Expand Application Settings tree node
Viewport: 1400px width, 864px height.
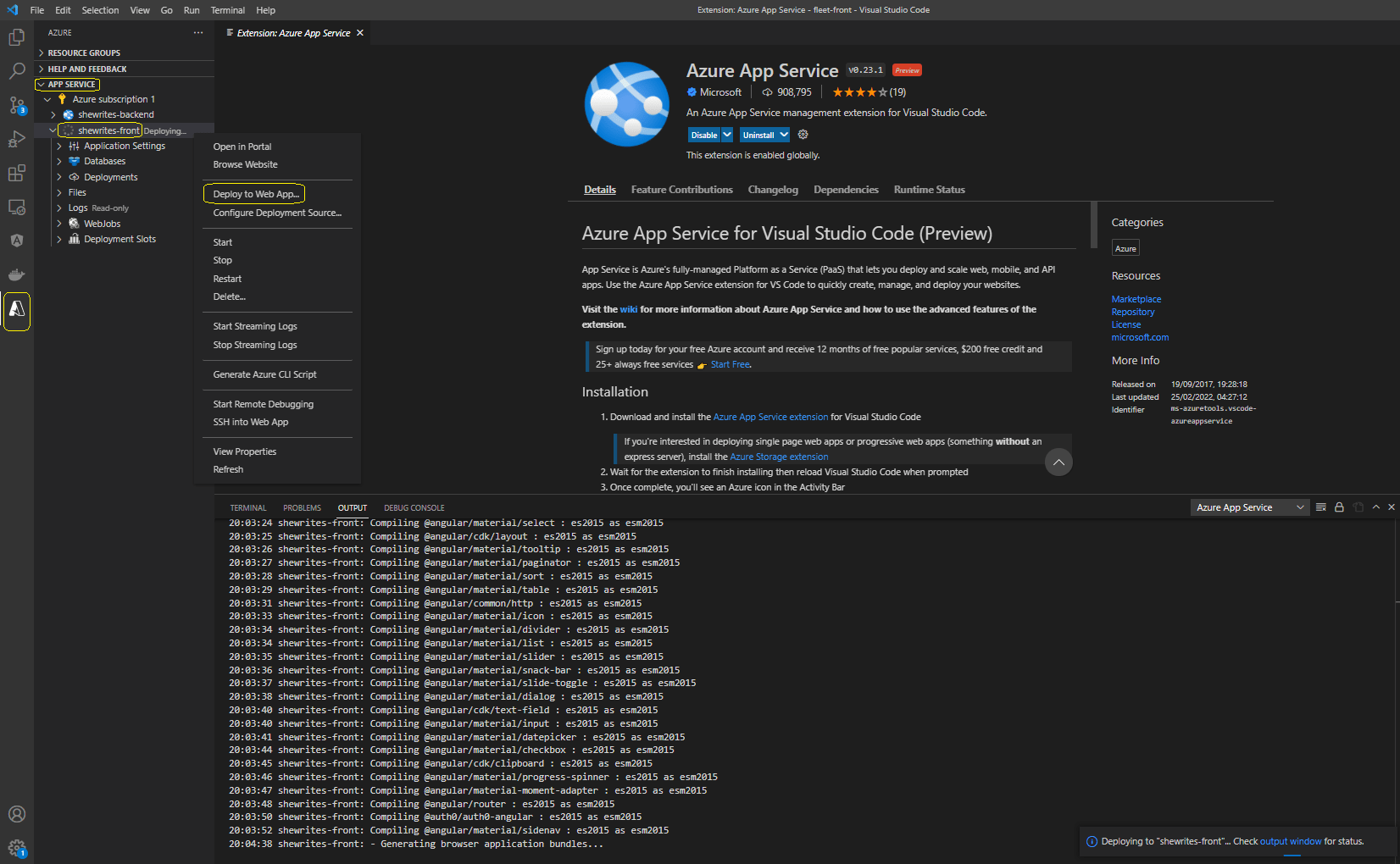pos(59,146)
